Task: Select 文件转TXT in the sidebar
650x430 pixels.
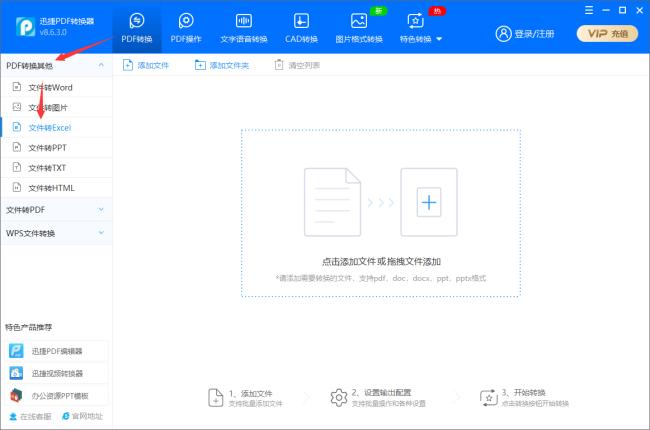Action: click(x=56, y=168)
